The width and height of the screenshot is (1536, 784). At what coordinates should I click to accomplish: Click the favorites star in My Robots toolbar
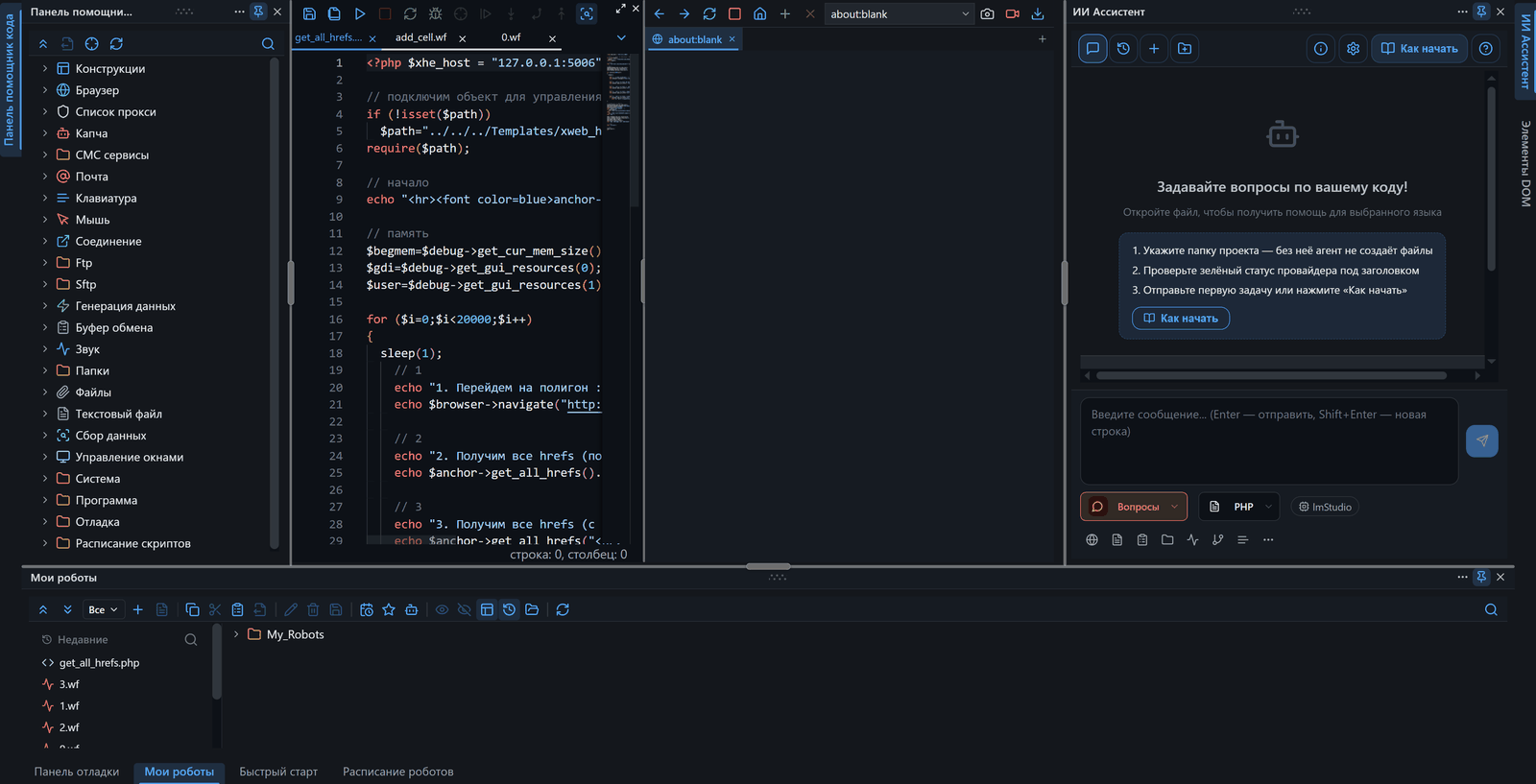point(389,609)
